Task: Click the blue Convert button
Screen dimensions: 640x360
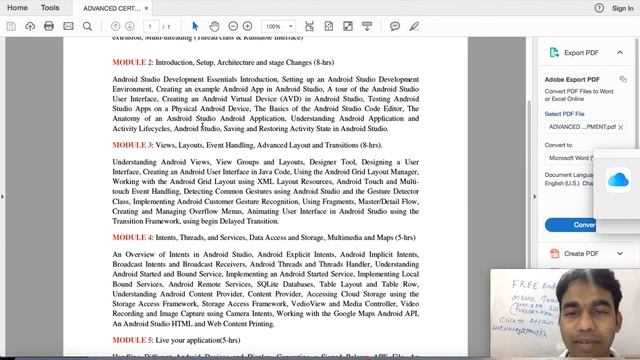Action: point(570,225)
